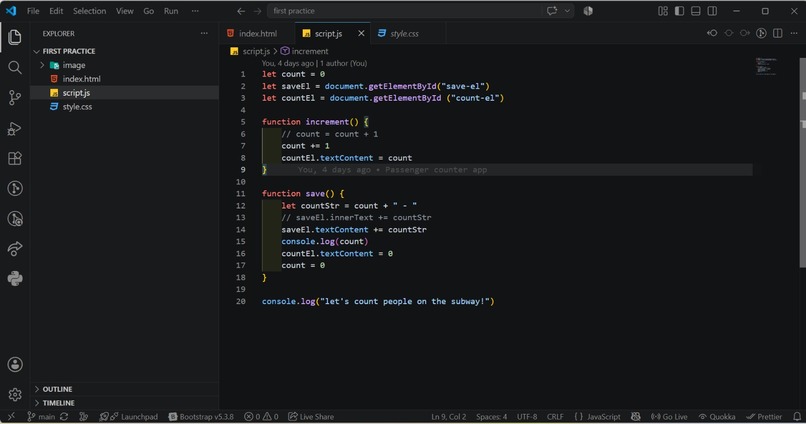Open the Live Share activity bar view
This screenshot has height=424, width=806.
[x=15, y=249]
